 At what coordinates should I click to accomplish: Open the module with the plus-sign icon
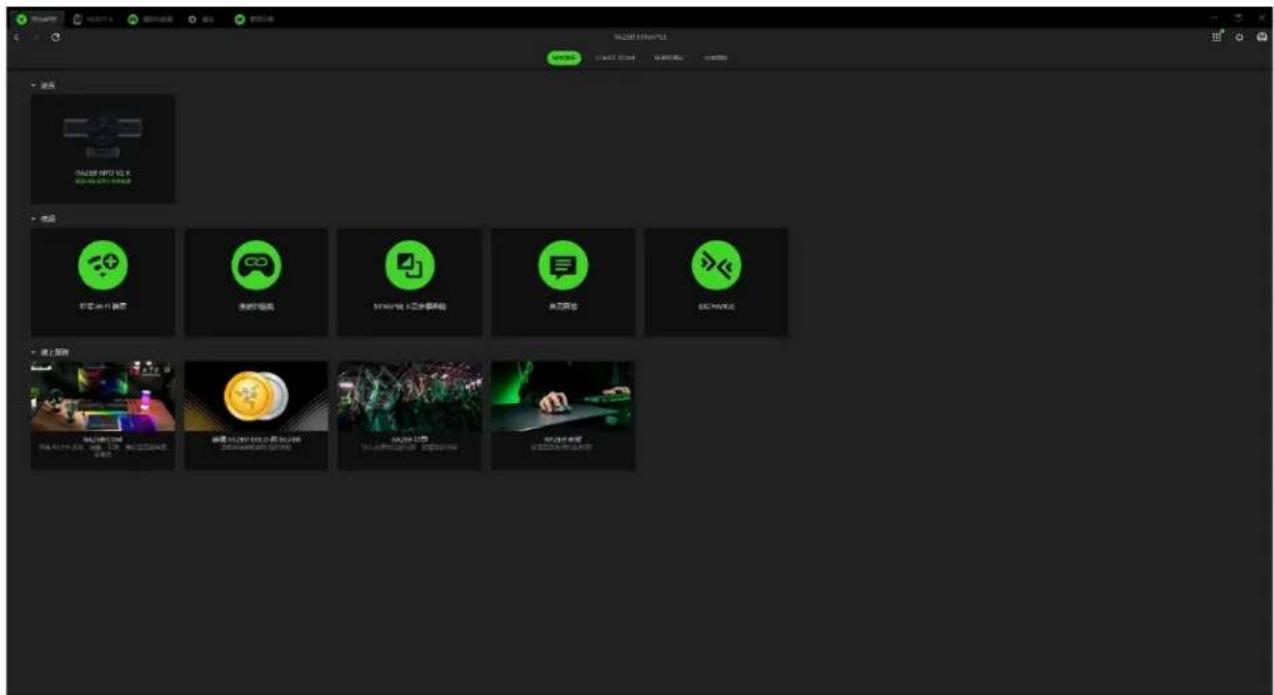pyautogui.click(x=103, y=282)
